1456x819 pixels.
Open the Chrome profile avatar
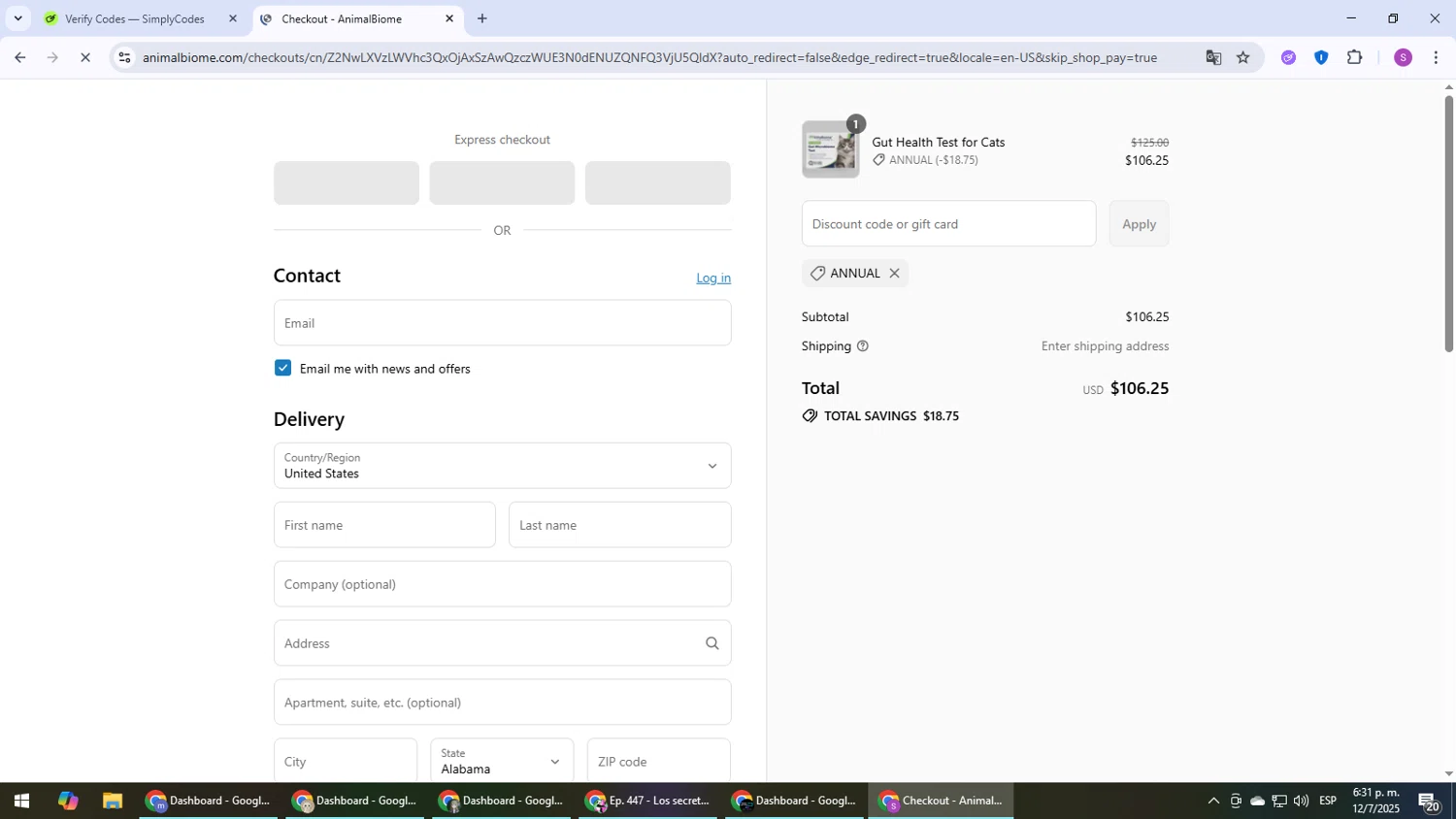click(1403, 58)
